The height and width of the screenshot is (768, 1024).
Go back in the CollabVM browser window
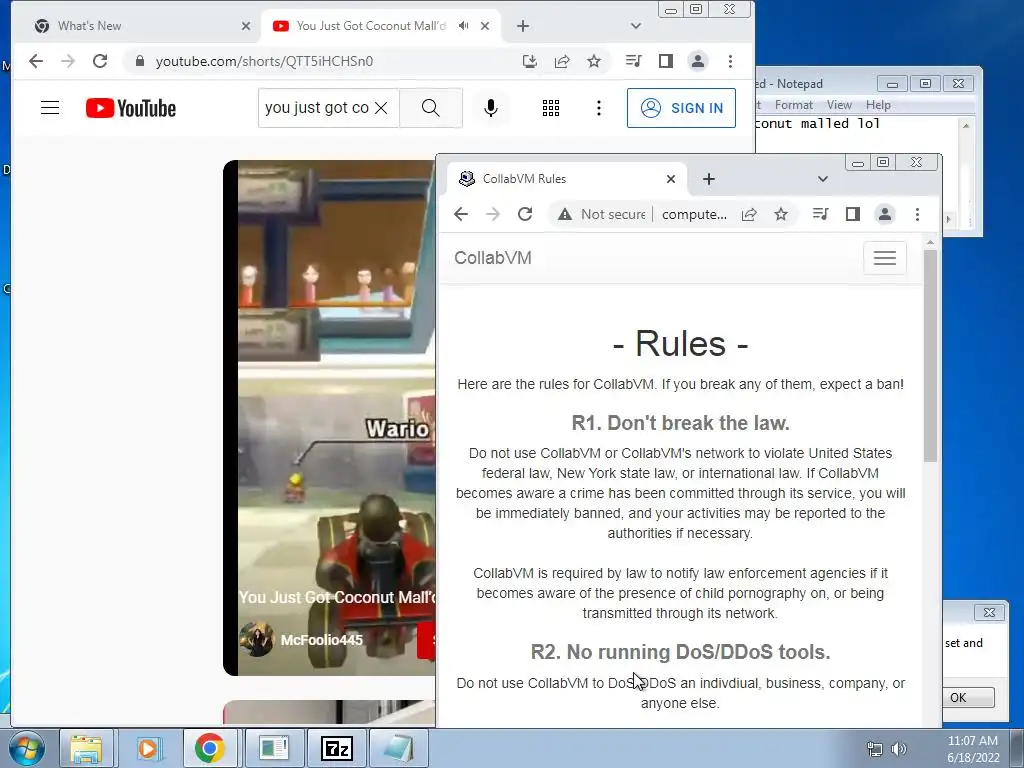tap(461, 214)
